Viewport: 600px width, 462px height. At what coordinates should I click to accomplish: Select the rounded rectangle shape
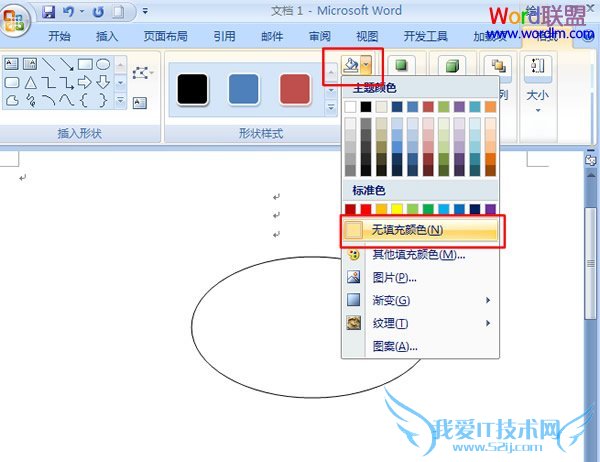coord(12,82)
